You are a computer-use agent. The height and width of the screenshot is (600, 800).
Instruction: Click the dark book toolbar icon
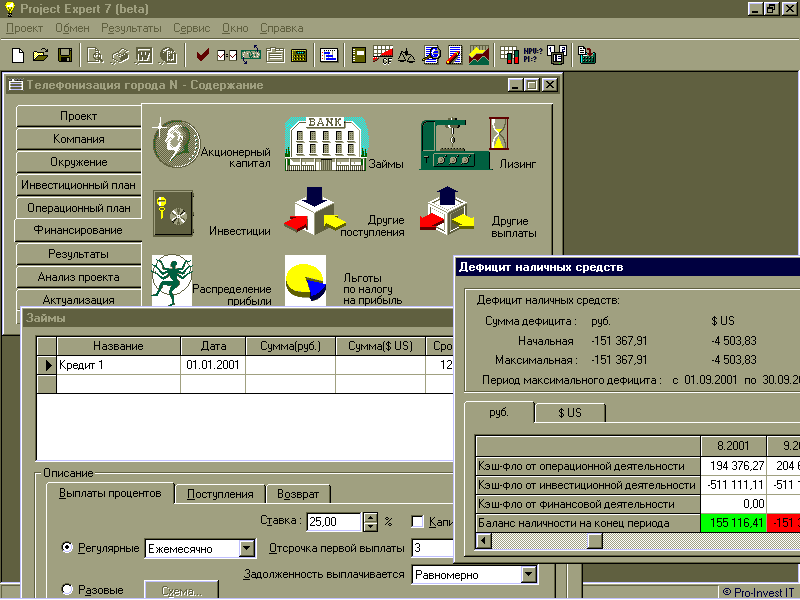point(359,55)
